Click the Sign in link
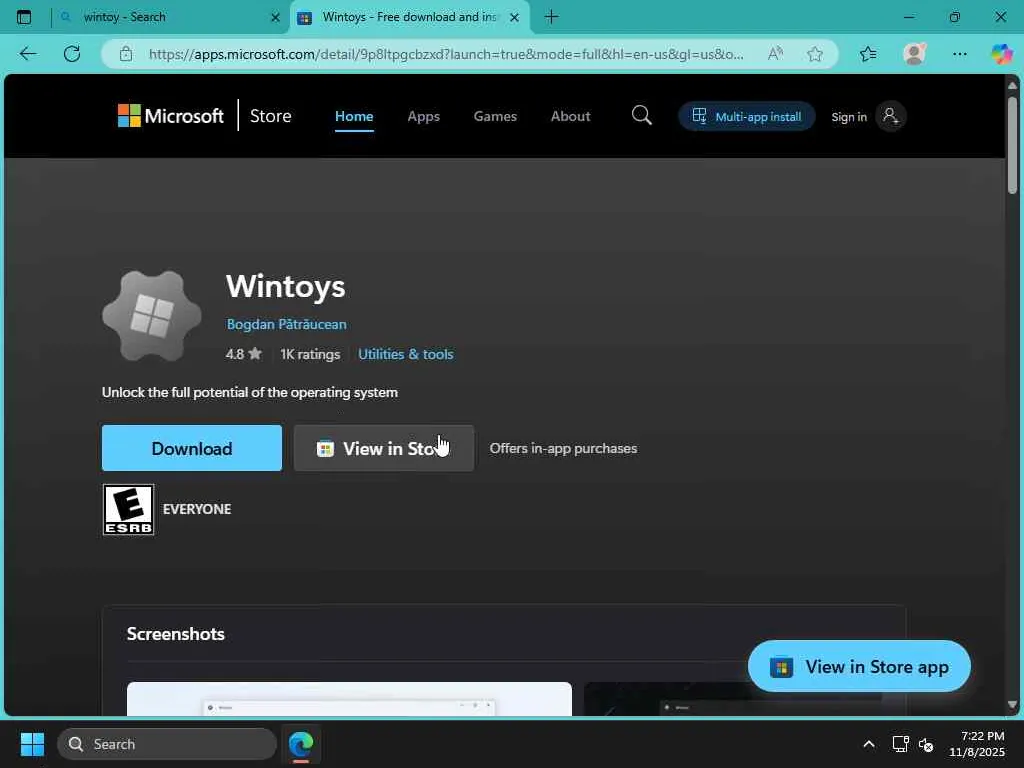1024x768 pixels. tap(848, 117)
